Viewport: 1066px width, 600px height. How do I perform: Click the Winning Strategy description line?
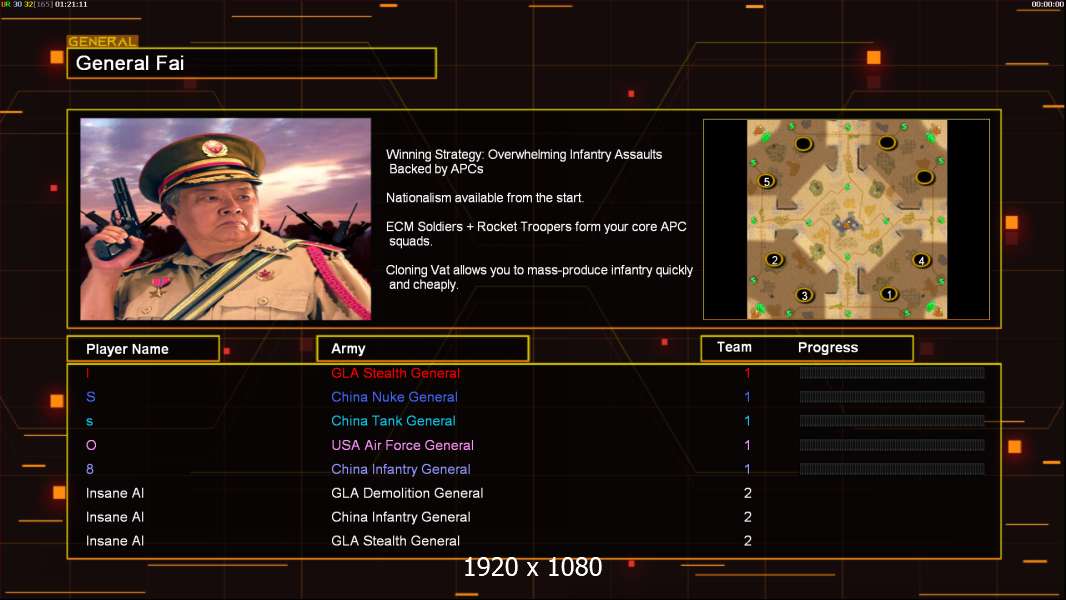click(x=523, y=162)
